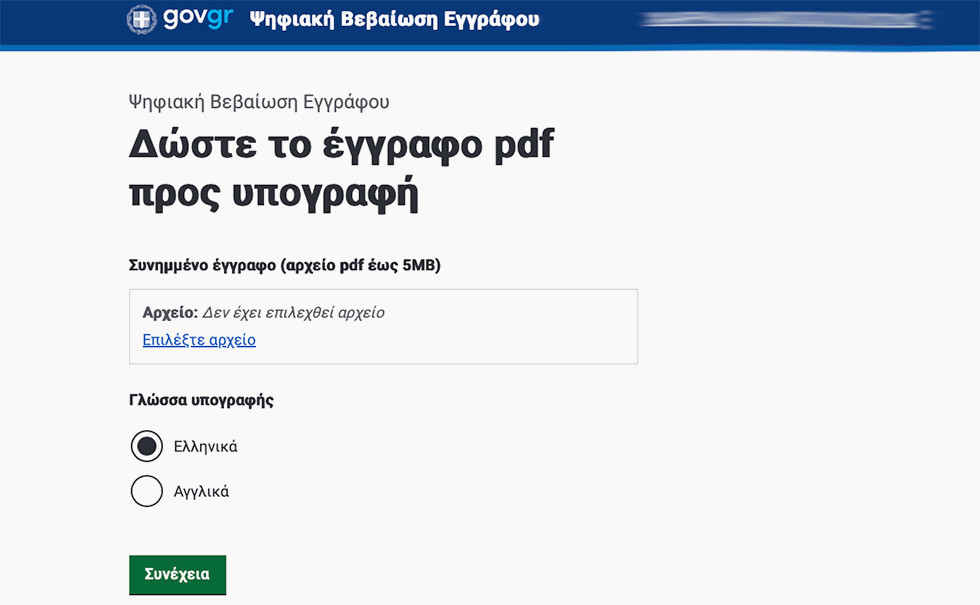Click the Ελληνικά option label text
980x605 pixels.
click(x=205, y=447)
